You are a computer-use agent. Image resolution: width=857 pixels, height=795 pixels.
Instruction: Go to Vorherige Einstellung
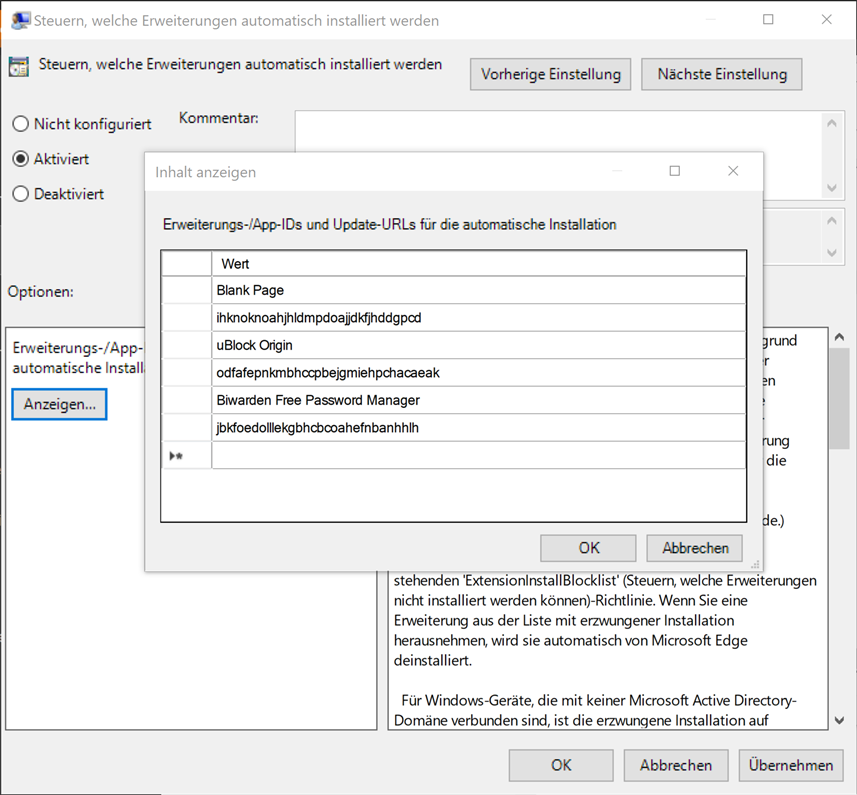(x=550, y=74)
